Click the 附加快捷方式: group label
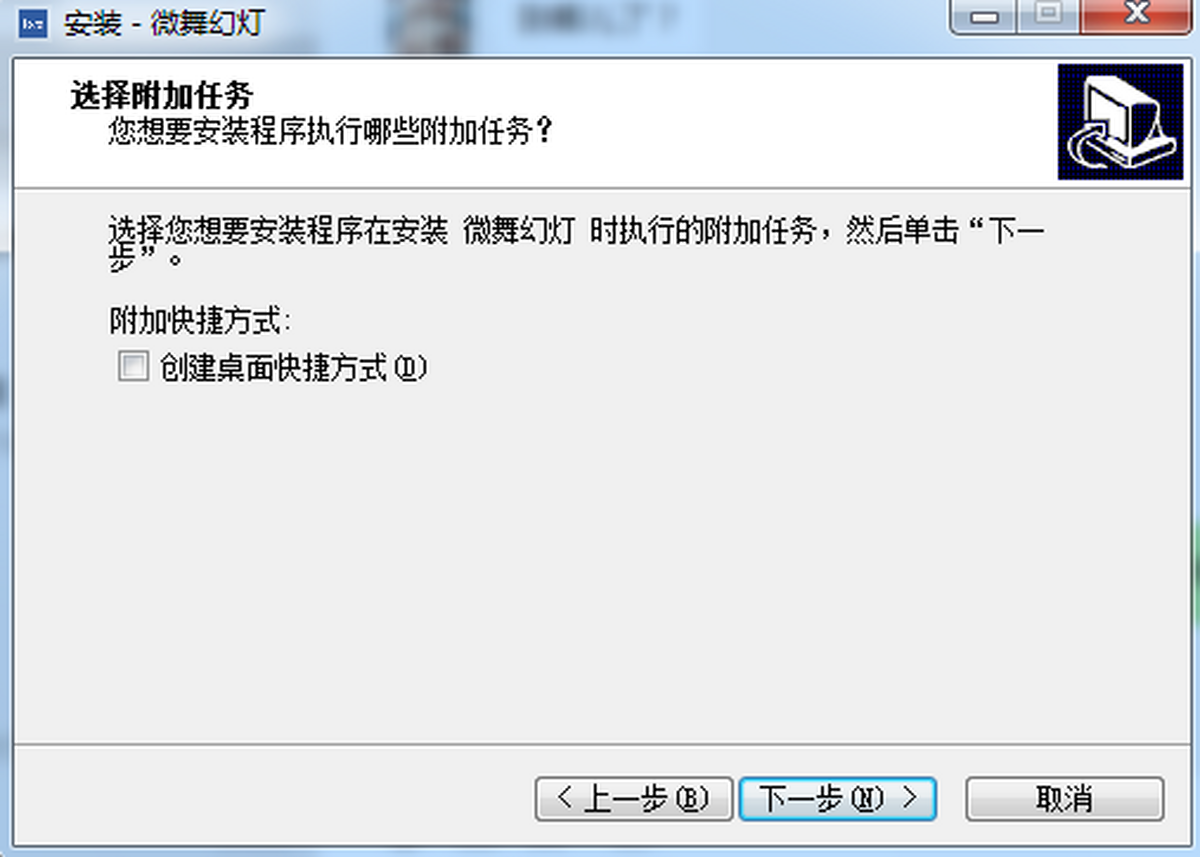 200,322
